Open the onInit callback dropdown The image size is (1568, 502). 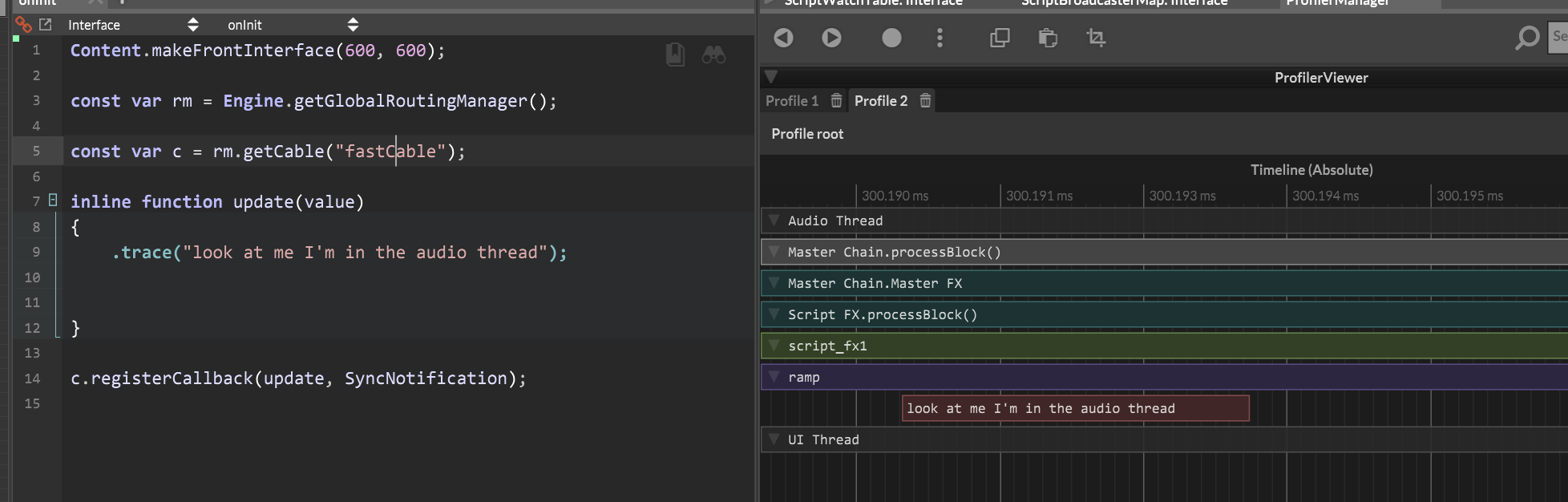[293, 25]
